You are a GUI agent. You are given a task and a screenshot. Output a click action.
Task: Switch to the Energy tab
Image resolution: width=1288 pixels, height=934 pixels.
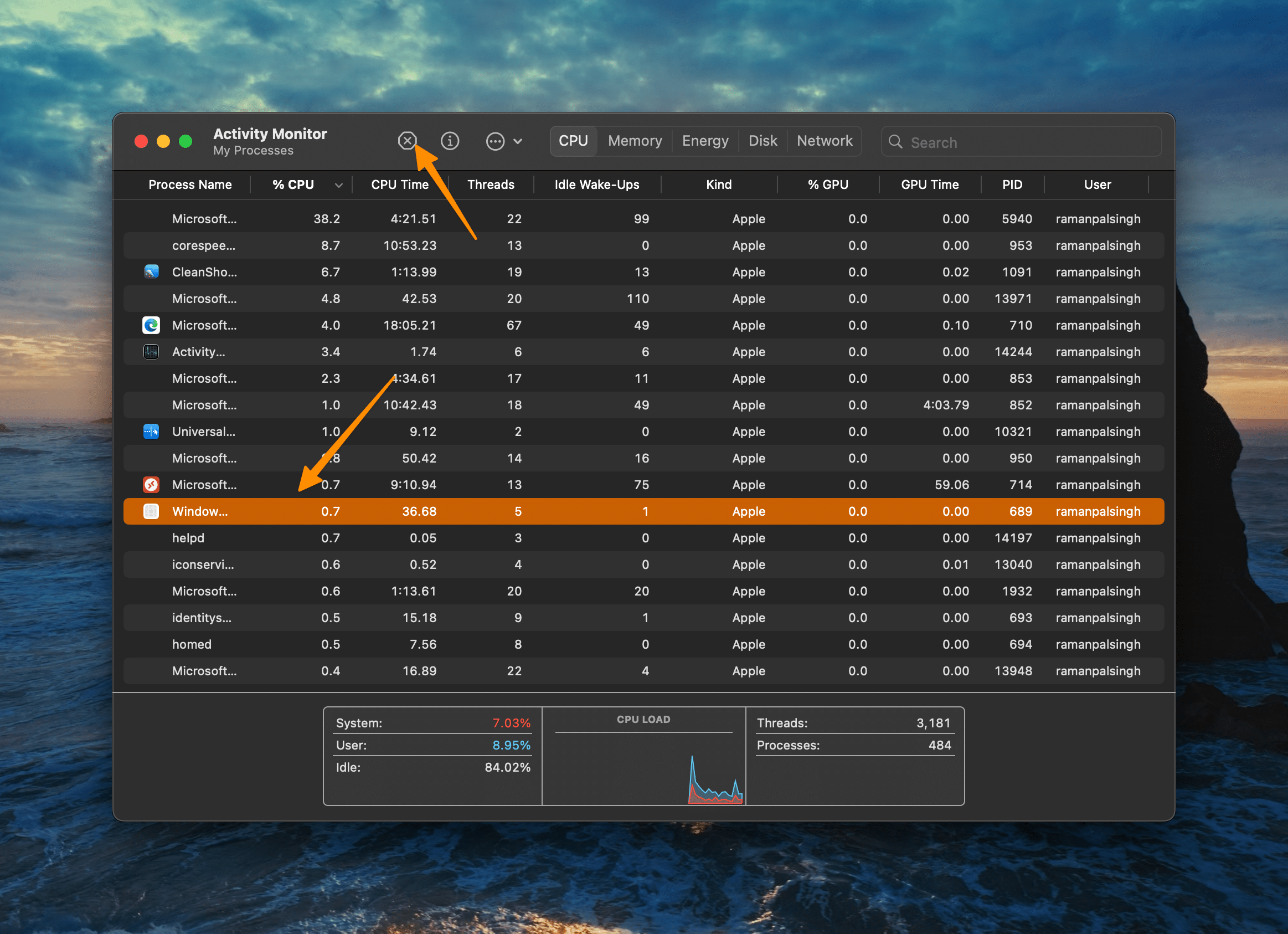point(705,141)
